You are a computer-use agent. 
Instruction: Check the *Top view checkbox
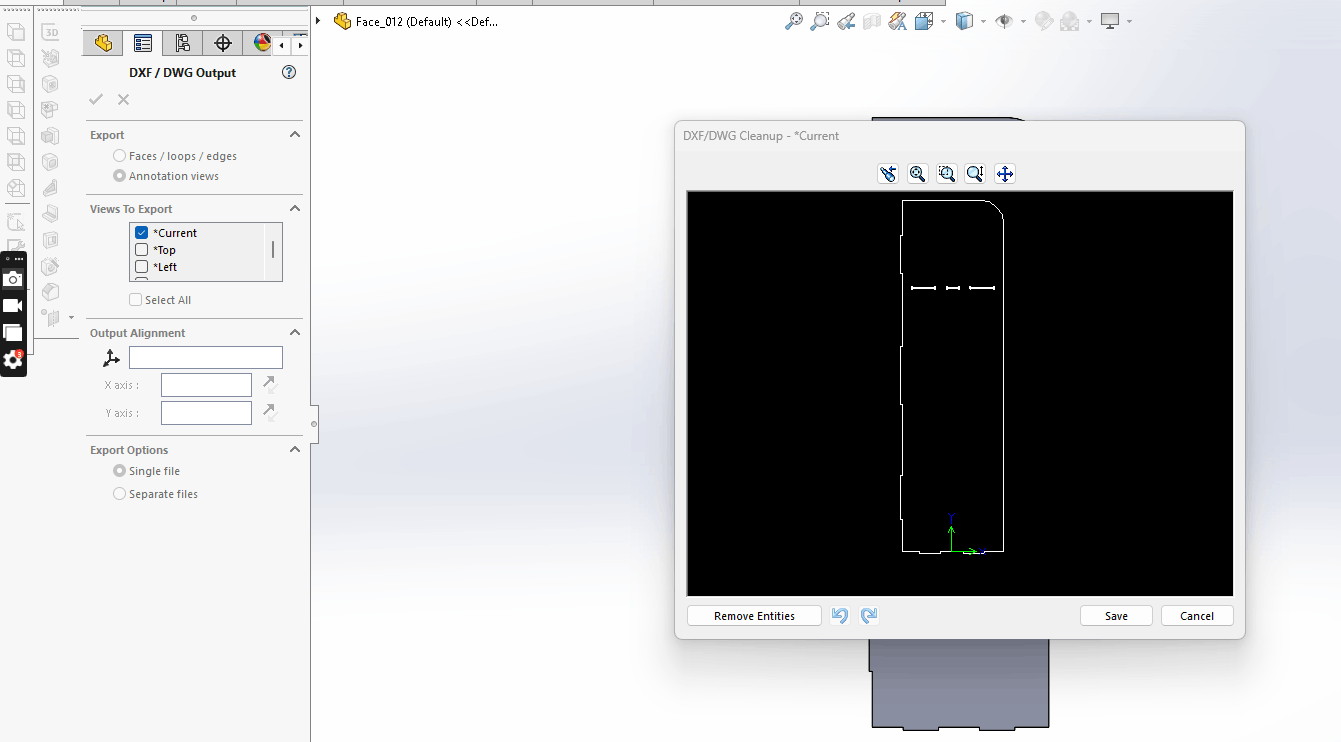142,250
